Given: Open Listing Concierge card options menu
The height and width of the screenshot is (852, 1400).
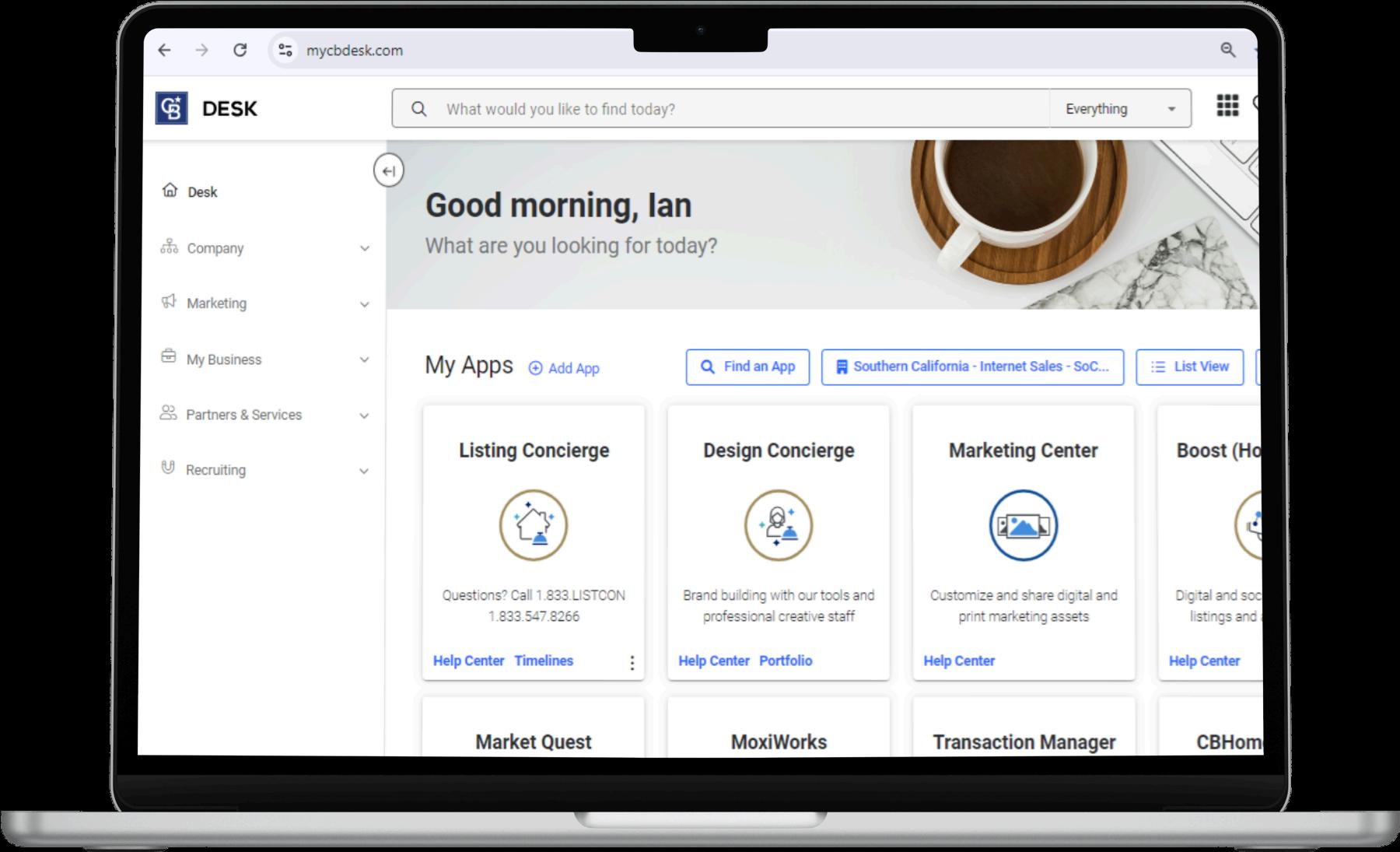Looking at the screenshot, I should 632,663.
